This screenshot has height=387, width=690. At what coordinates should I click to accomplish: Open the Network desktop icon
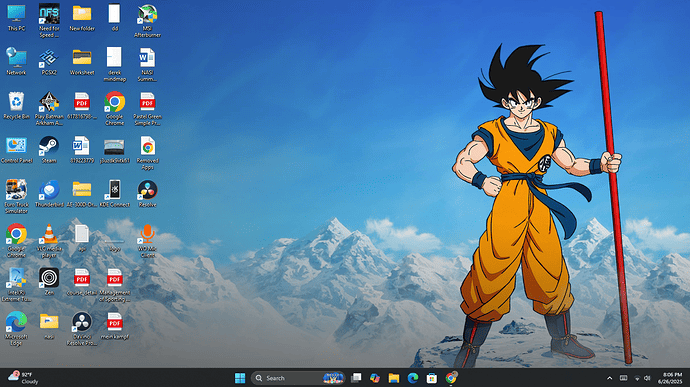(16, 62)
